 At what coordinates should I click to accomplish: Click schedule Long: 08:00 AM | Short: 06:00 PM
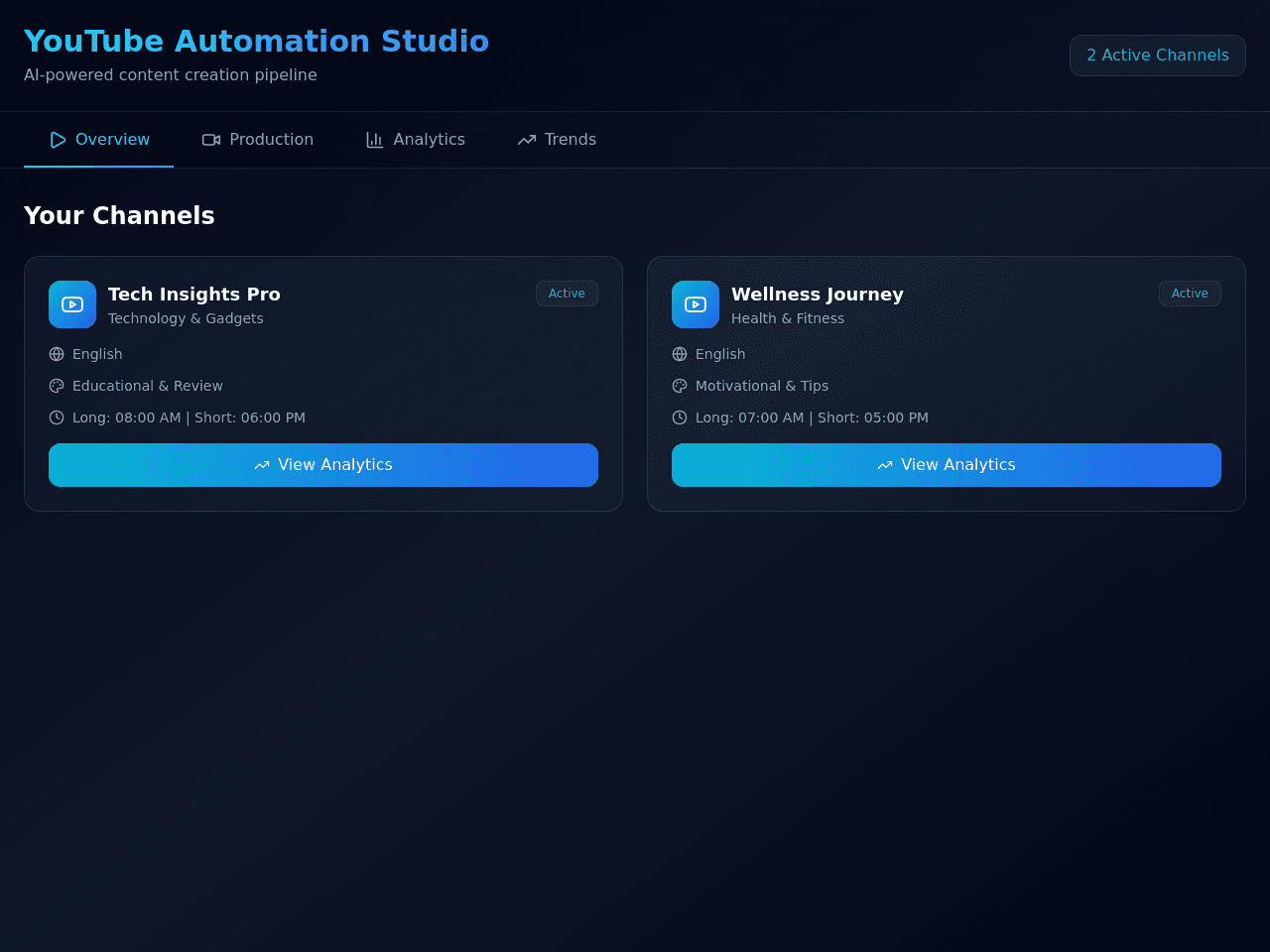click(189, 417)
